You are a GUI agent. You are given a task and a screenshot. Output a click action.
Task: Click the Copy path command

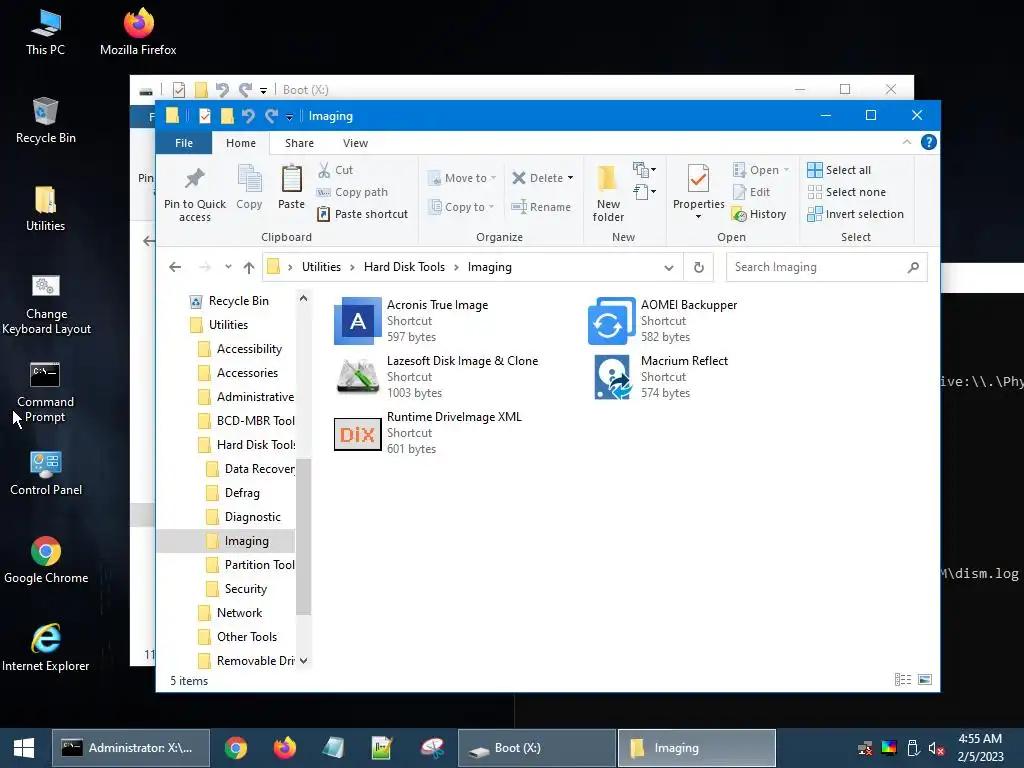pyautogui.click(x=353, y=192)
